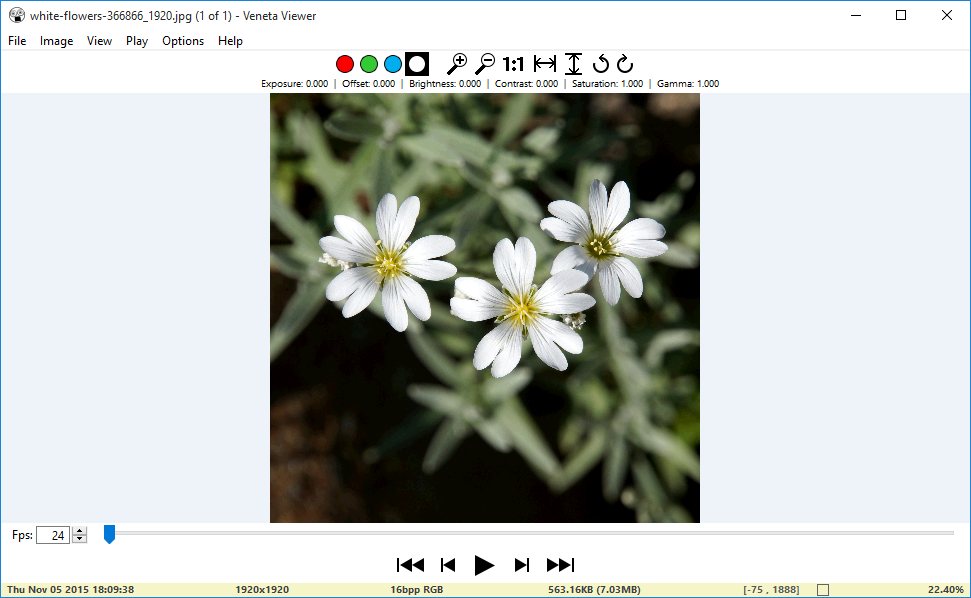Viewport: 971px width, 598px height.
Task: Click the white flowers image
Action: point(485,308)
